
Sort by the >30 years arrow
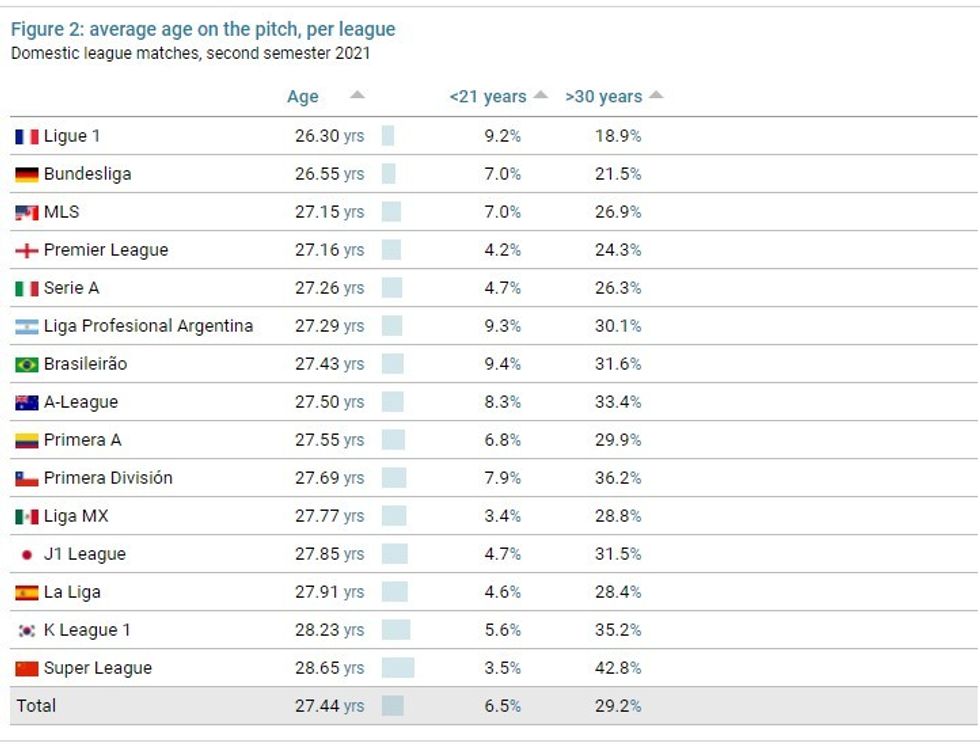coord(656,95)
